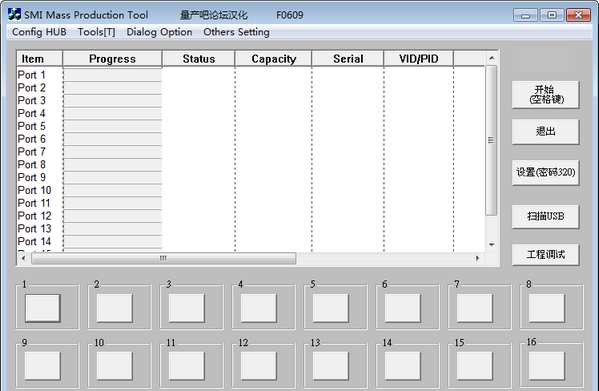This screenshot has width=599, height=391.
Task: Click port slot 3 box
Action: [x=187, y=308]
